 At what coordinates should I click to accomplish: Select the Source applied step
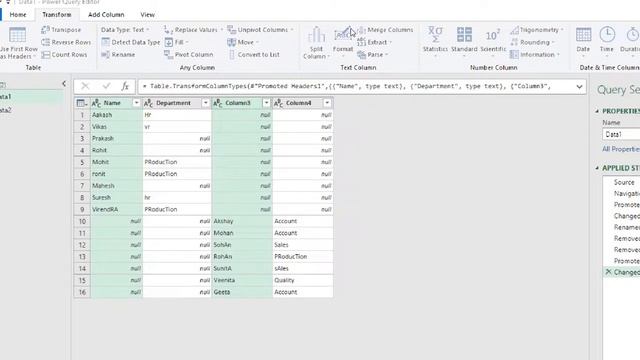[624, 182]
